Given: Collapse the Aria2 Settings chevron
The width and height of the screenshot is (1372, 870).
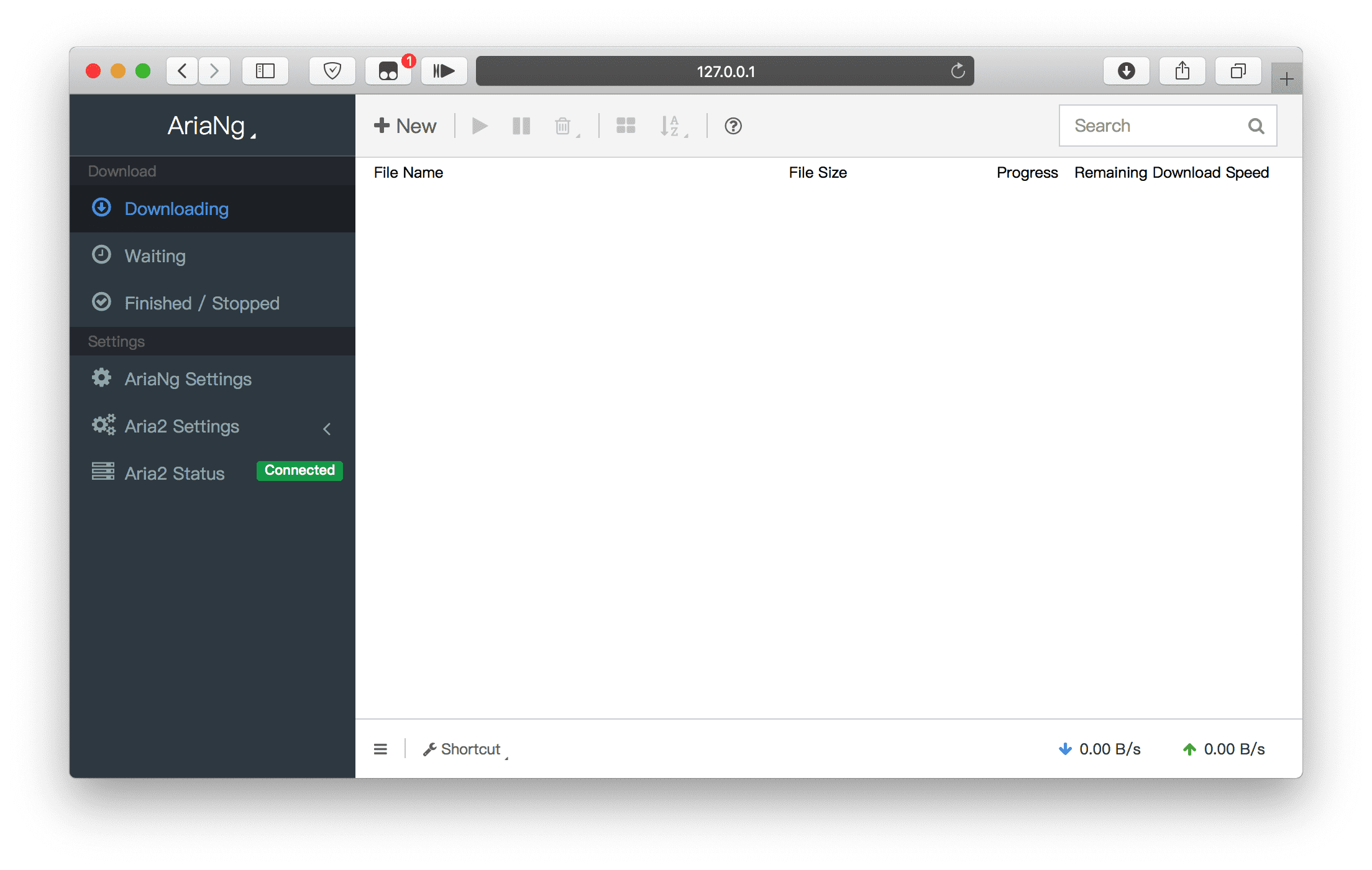Looking at the screenshot, I should pyautogui.click(x=327, y=429).
